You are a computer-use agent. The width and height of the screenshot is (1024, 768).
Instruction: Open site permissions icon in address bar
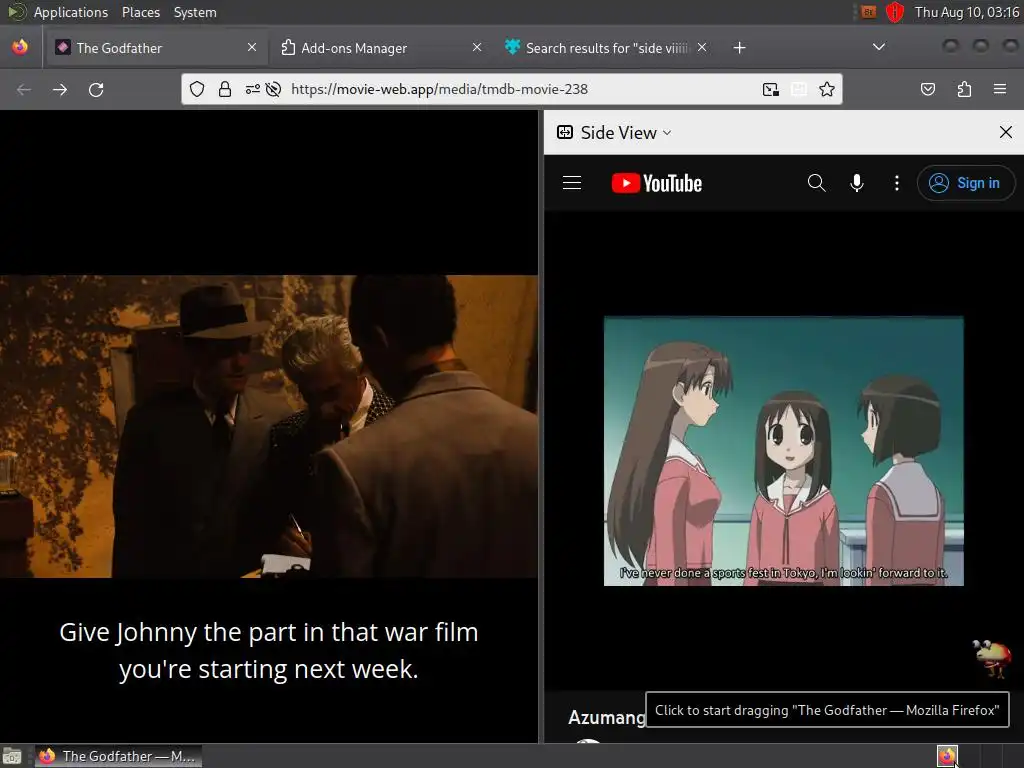point(253,89)
